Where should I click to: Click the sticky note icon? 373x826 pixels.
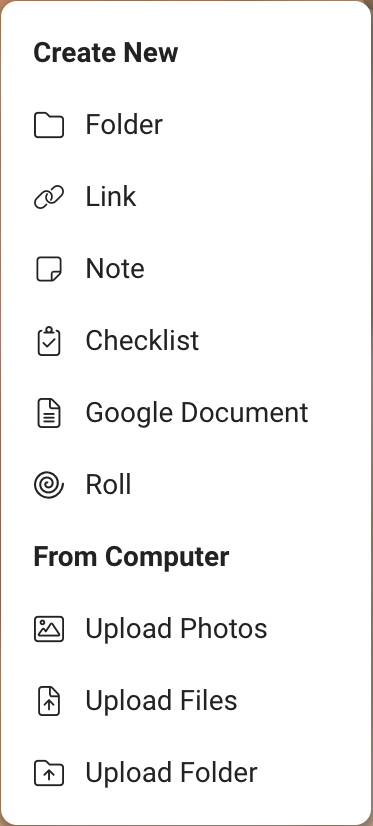(49, 269)
